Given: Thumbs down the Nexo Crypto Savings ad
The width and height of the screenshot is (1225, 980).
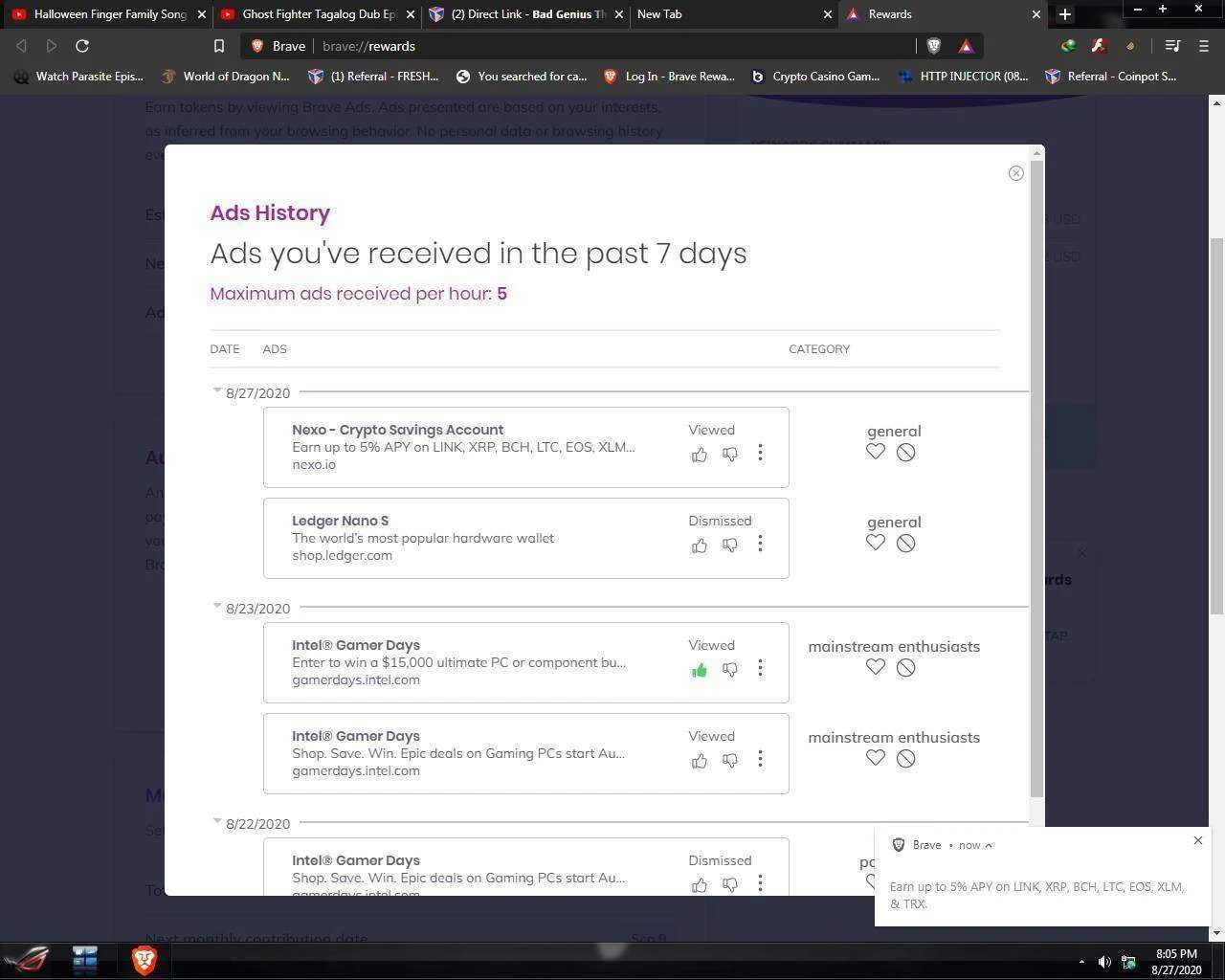Looking at the screenshot, I should point(730,454).
